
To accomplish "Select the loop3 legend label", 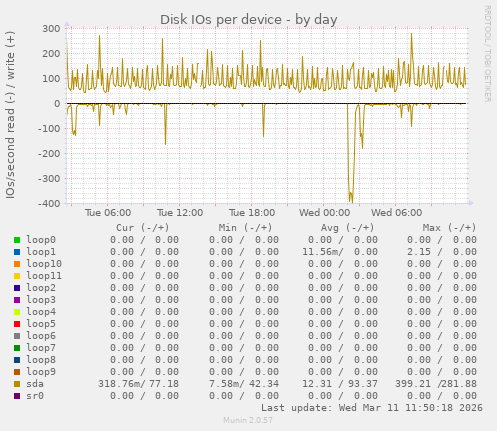I will tap(41, 300).
